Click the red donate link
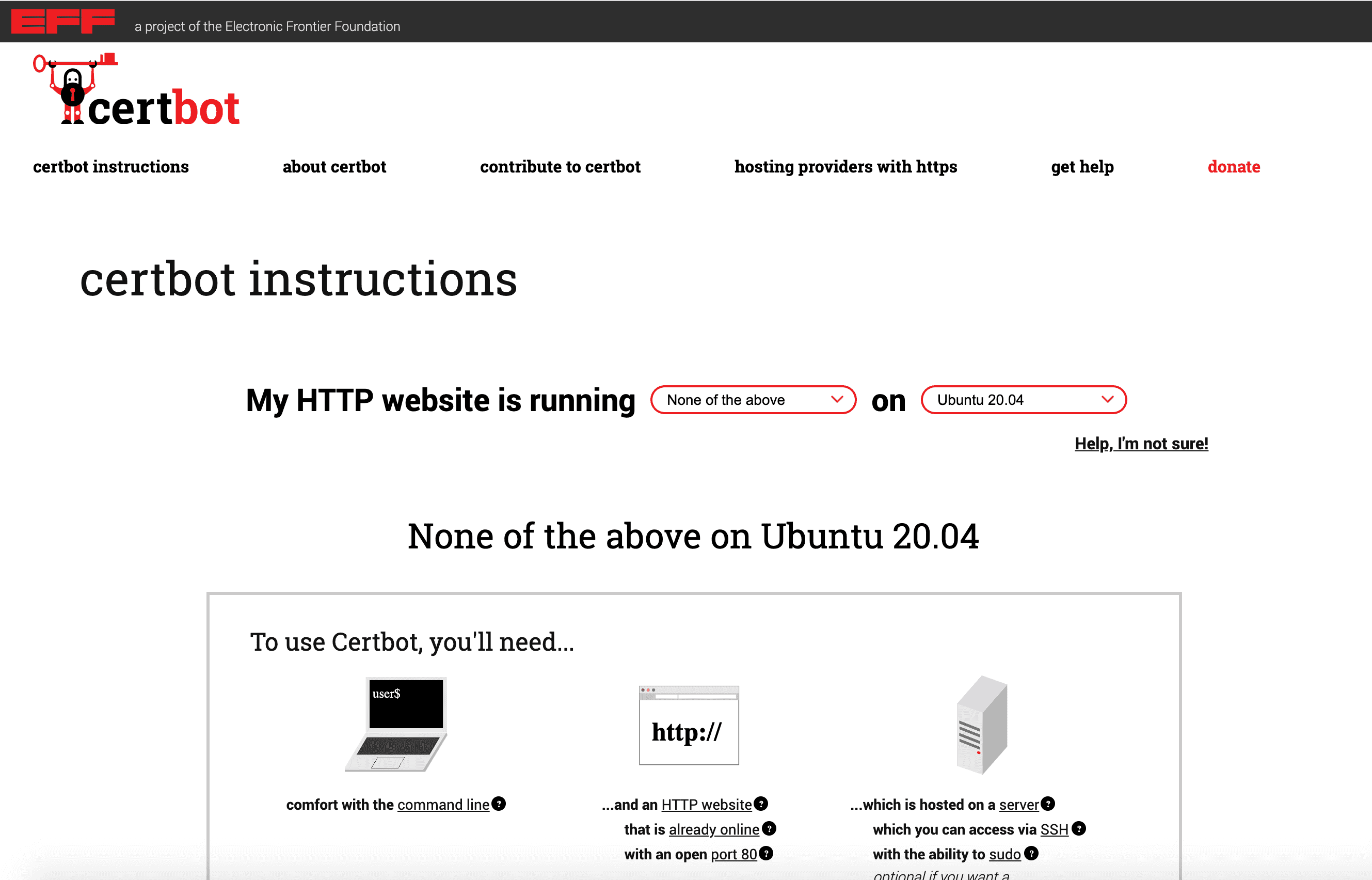 1233,167
